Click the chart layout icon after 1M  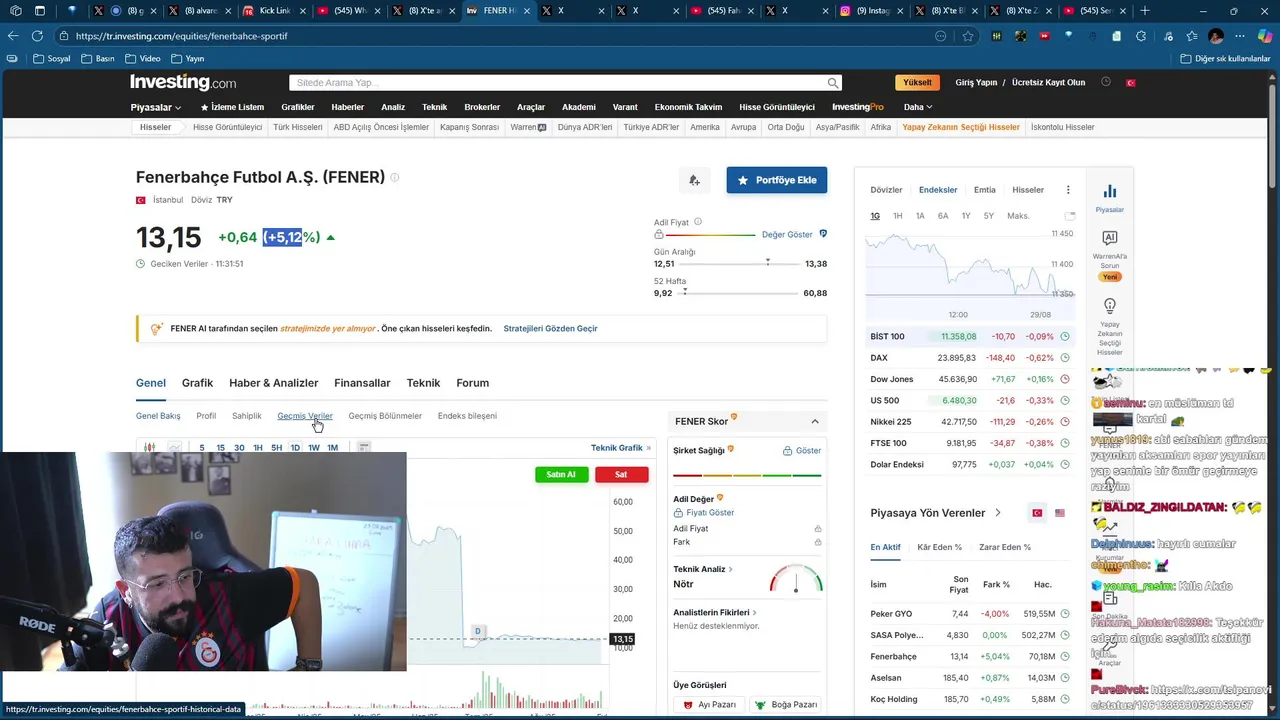[364, 447]
